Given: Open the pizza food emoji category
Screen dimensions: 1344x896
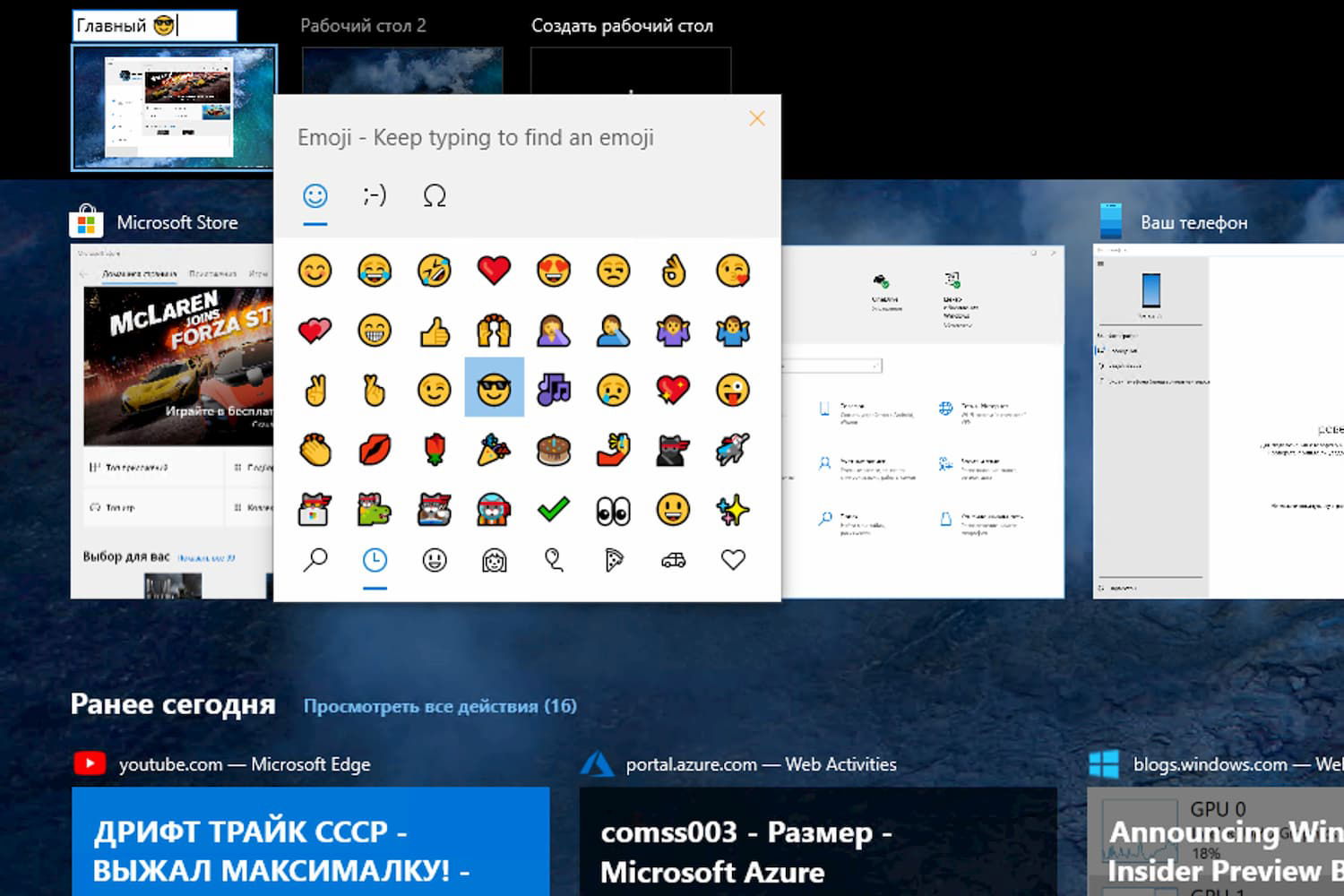Looking at the screenshot, I should pos(614,560).
